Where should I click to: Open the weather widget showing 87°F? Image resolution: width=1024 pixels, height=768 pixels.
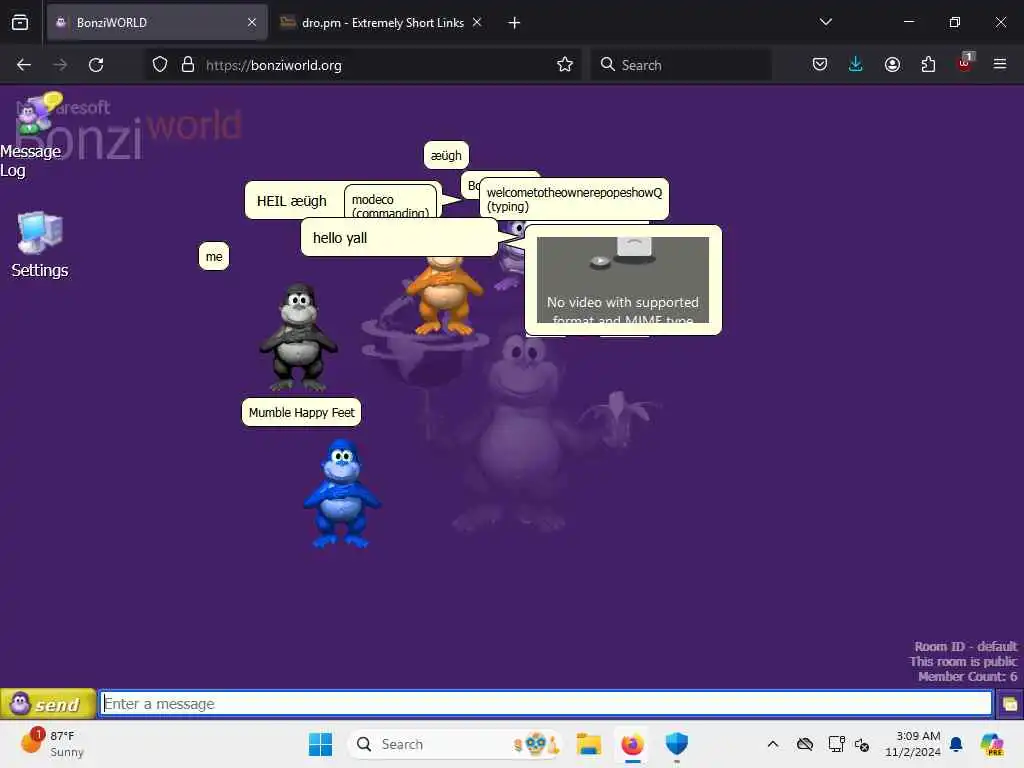54,744
